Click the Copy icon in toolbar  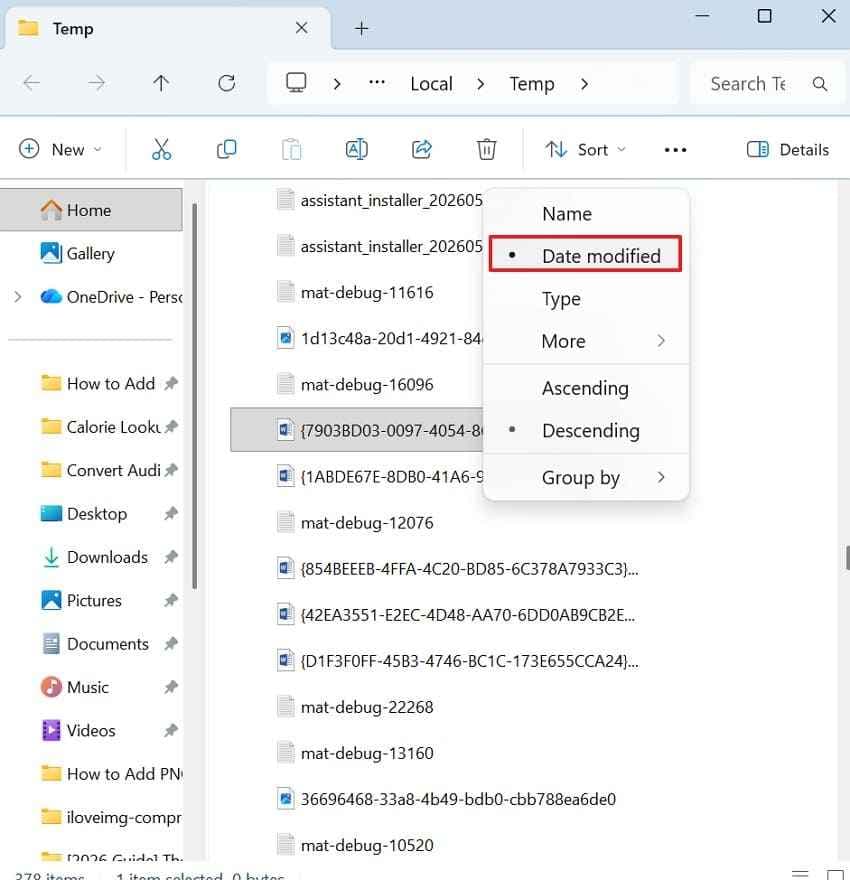point(227,149)
